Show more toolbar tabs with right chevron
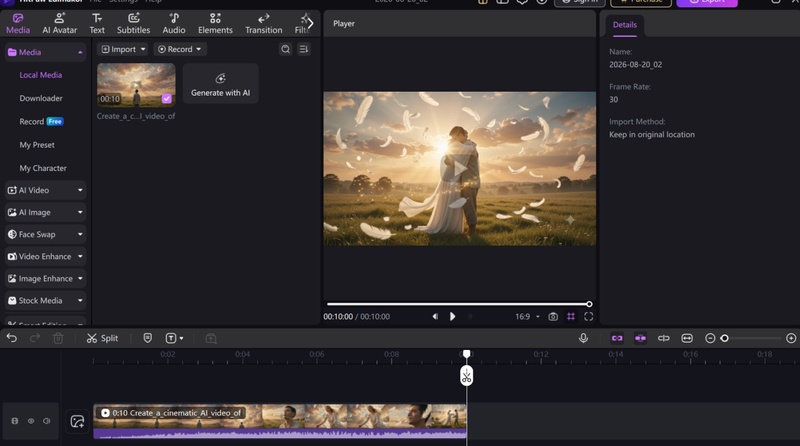Viewport: 800px width, 446px height. click(x=310, y=23)
